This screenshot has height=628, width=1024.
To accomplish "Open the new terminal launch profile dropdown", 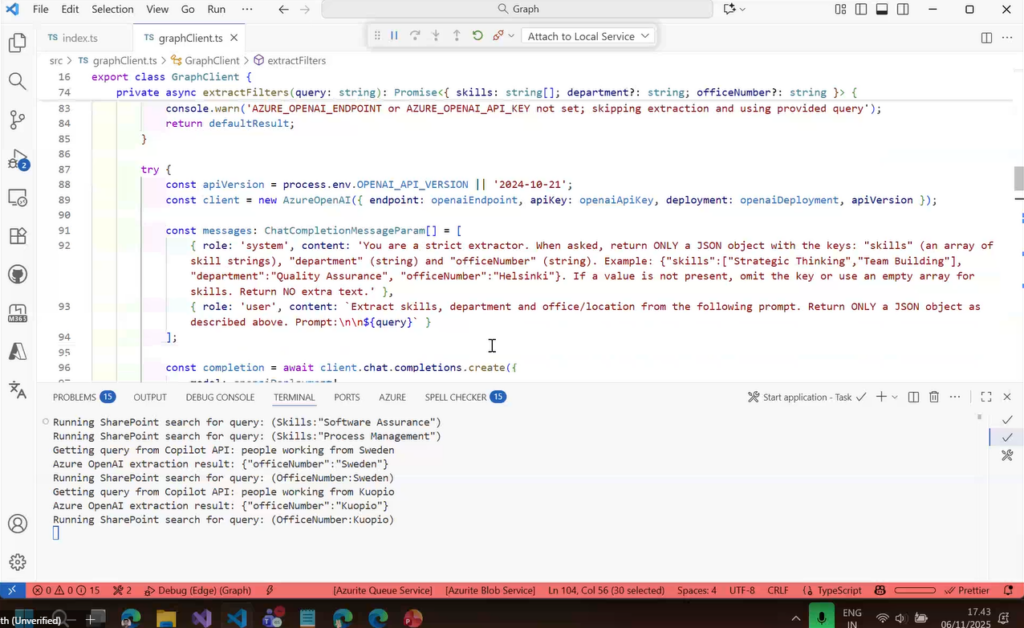I will point(895,397).
